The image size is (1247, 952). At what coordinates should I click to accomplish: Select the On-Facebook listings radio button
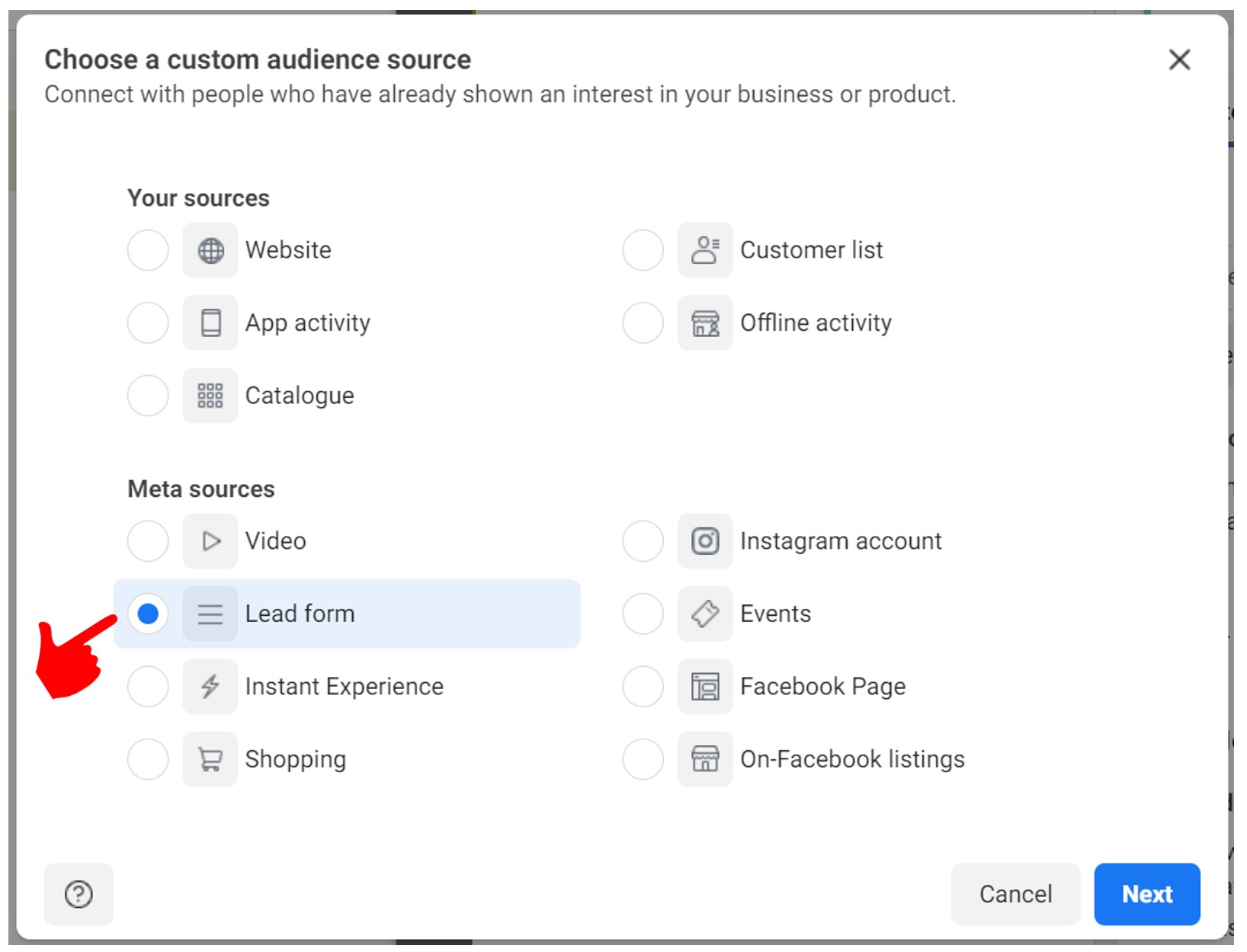click(643, 759)
